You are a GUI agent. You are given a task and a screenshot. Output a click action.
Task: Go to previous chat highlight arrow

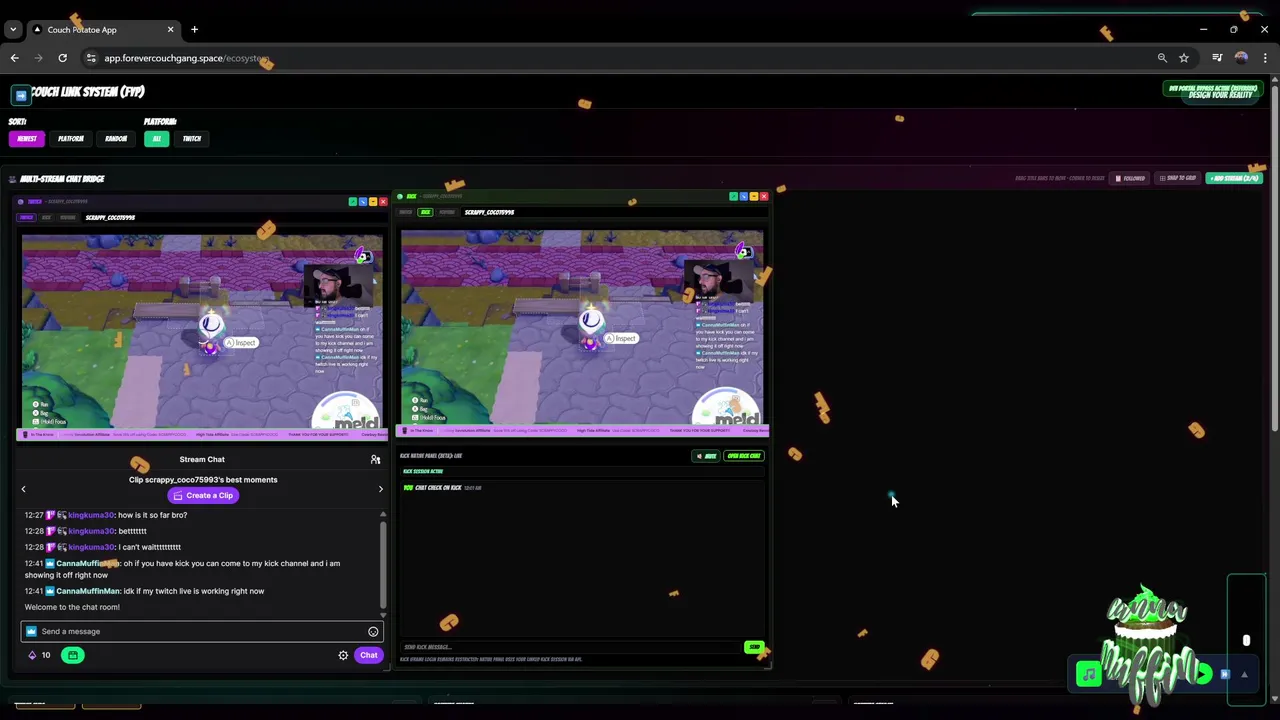pyautogui.click(x=23, y=489)
